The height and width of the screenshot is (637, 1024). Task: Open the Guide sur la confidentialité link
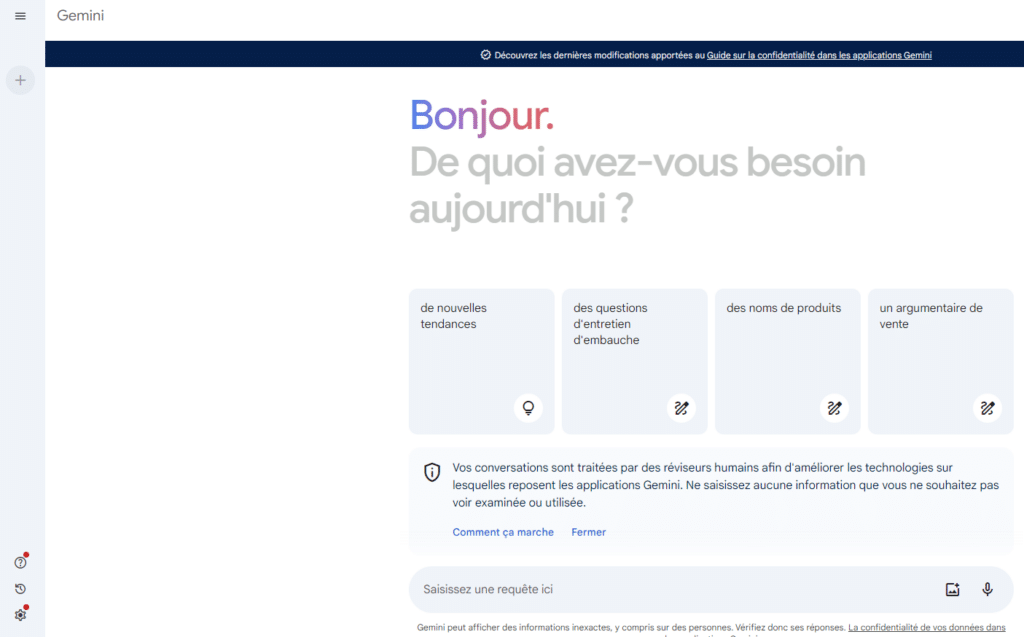click(x=819, y=55)
